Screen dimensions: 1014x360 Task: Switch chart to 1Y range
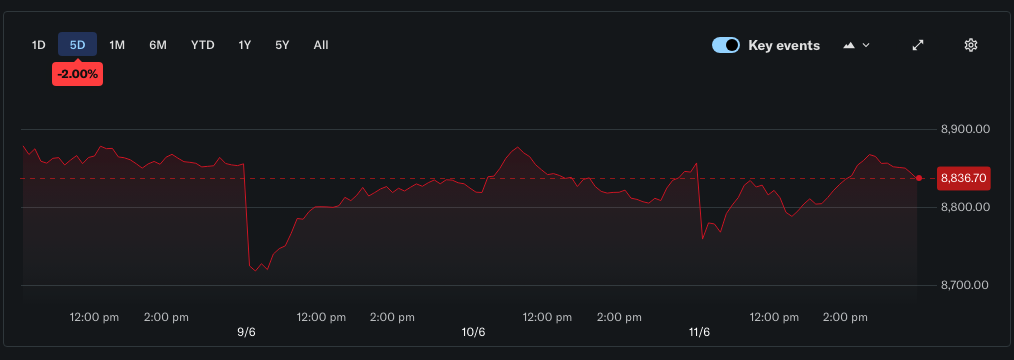(x=244, y=45)
